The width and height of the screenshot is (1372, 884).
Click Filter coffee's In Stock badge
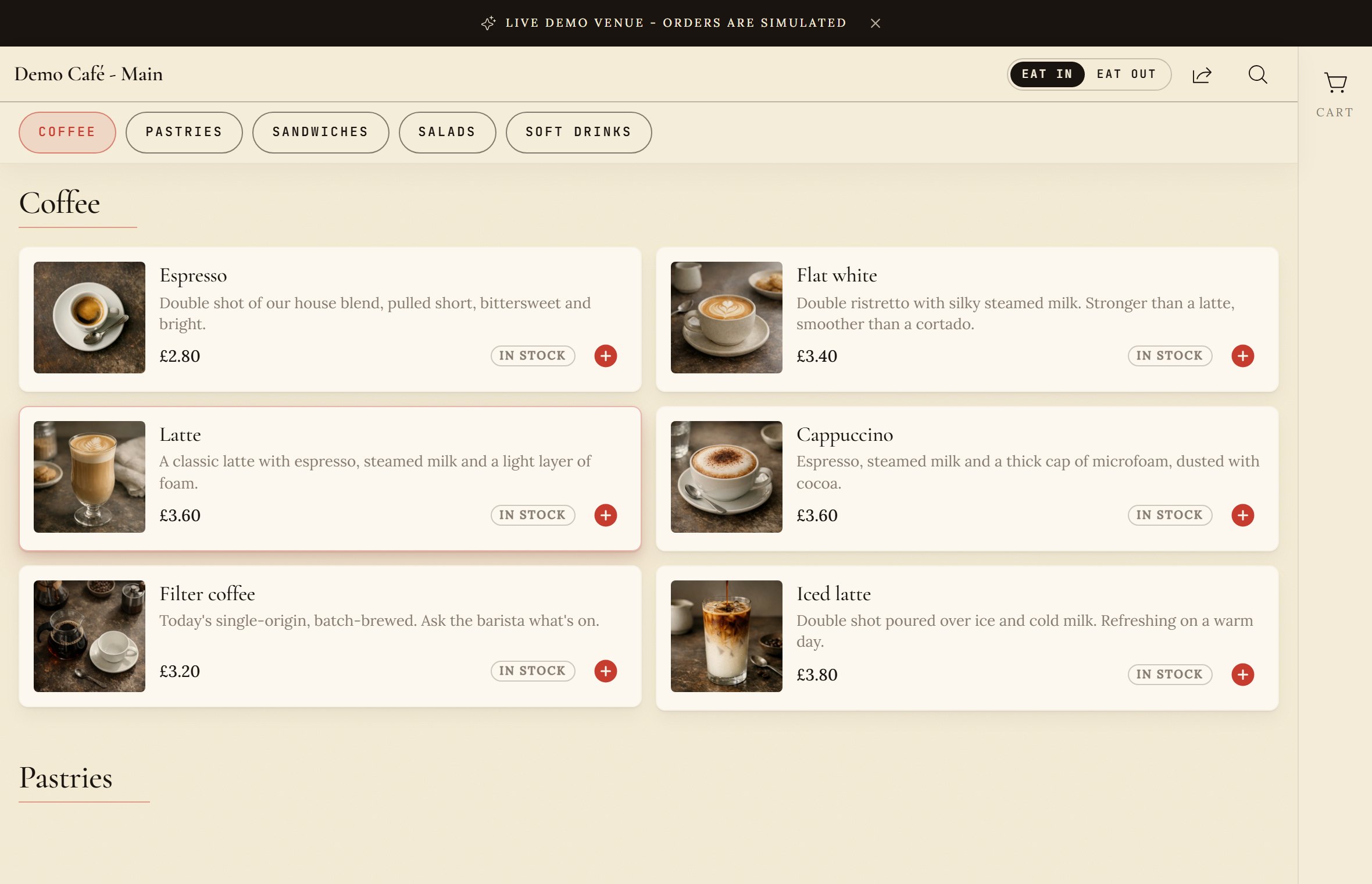click(533, 671)
